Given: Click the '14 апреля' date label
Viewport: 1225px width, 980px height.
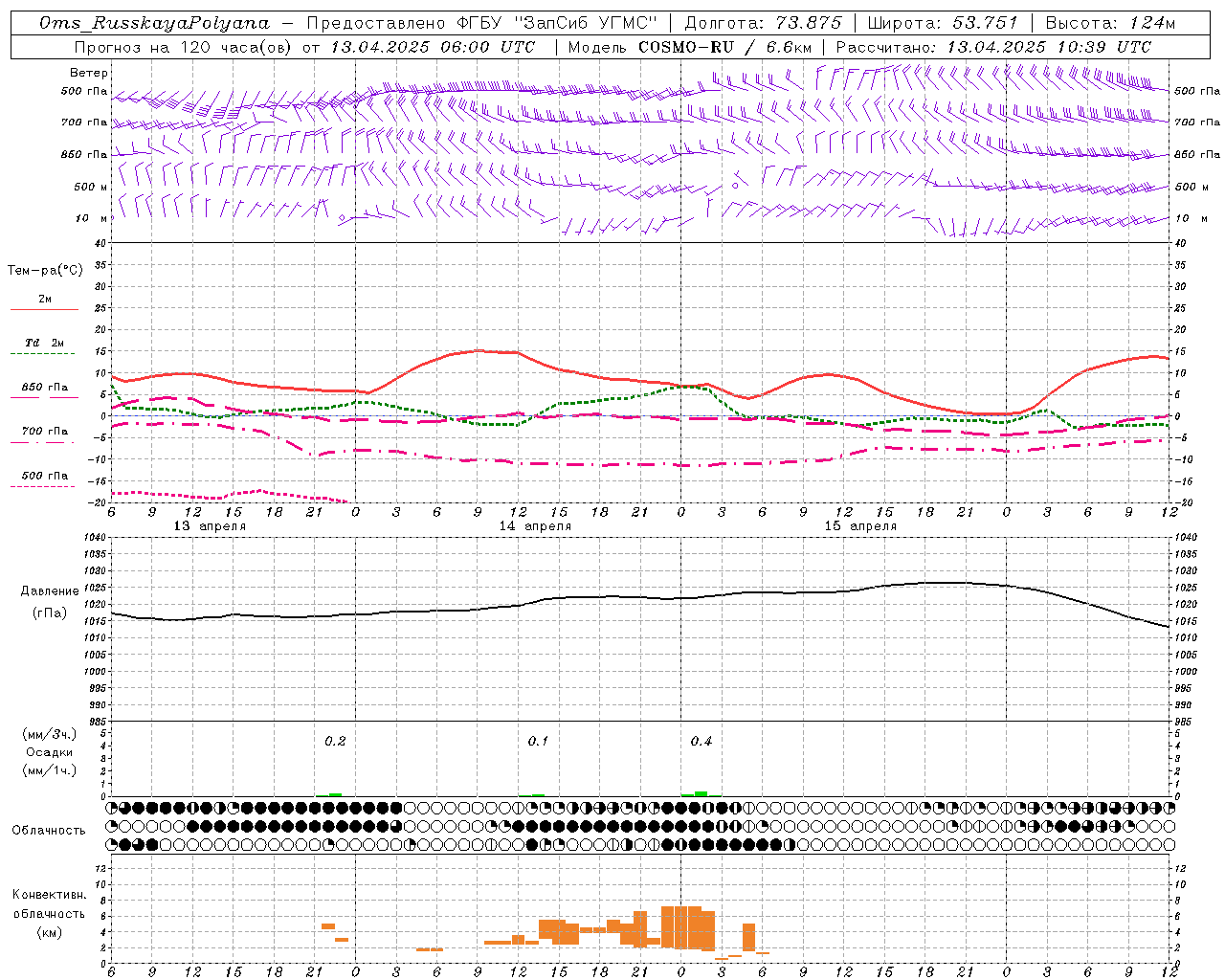Looking at the screenshot, I should tap(535, 526).
